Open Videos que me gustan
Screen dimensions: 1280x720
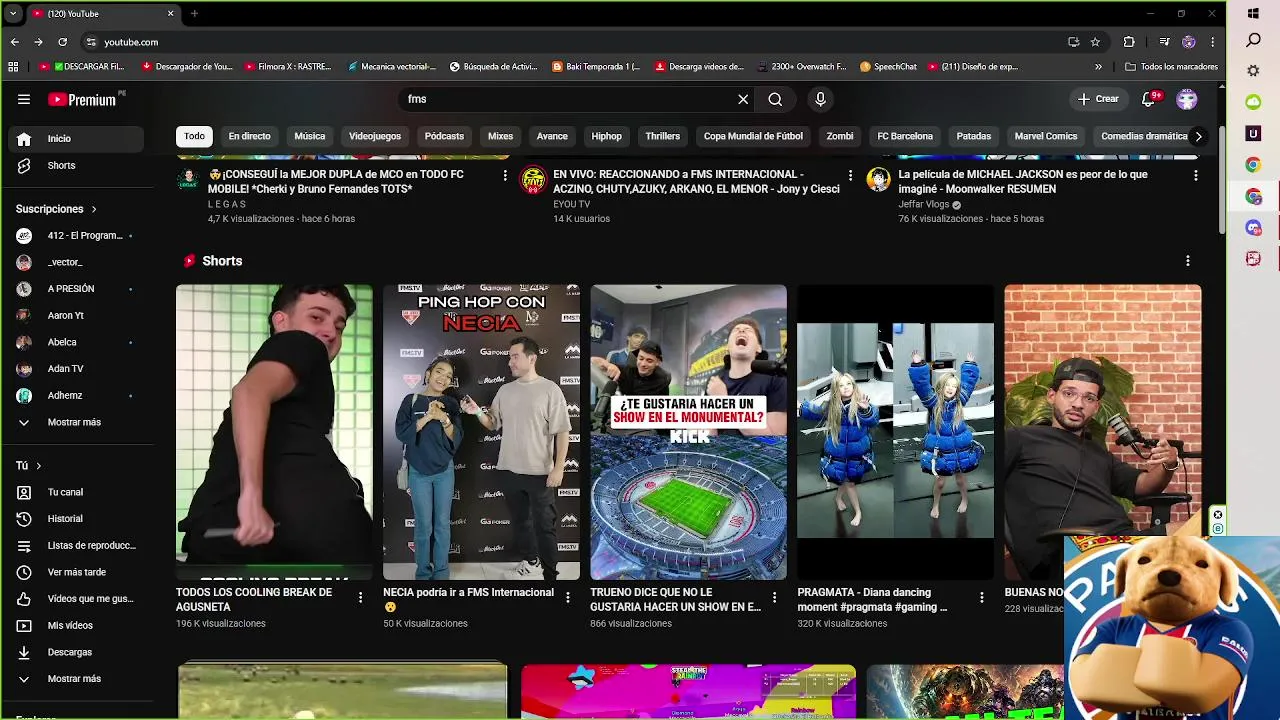tap(77, 599)
